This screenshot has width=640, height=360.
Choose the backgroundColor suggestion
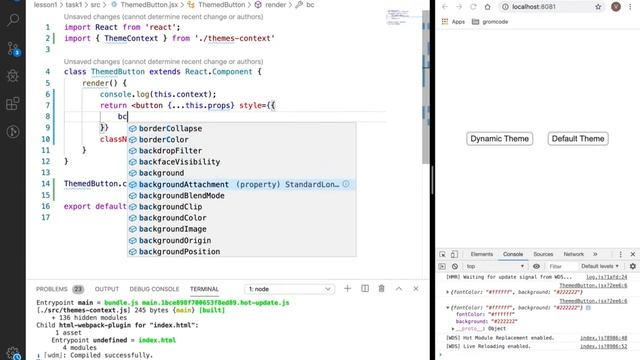pos(242,218)
